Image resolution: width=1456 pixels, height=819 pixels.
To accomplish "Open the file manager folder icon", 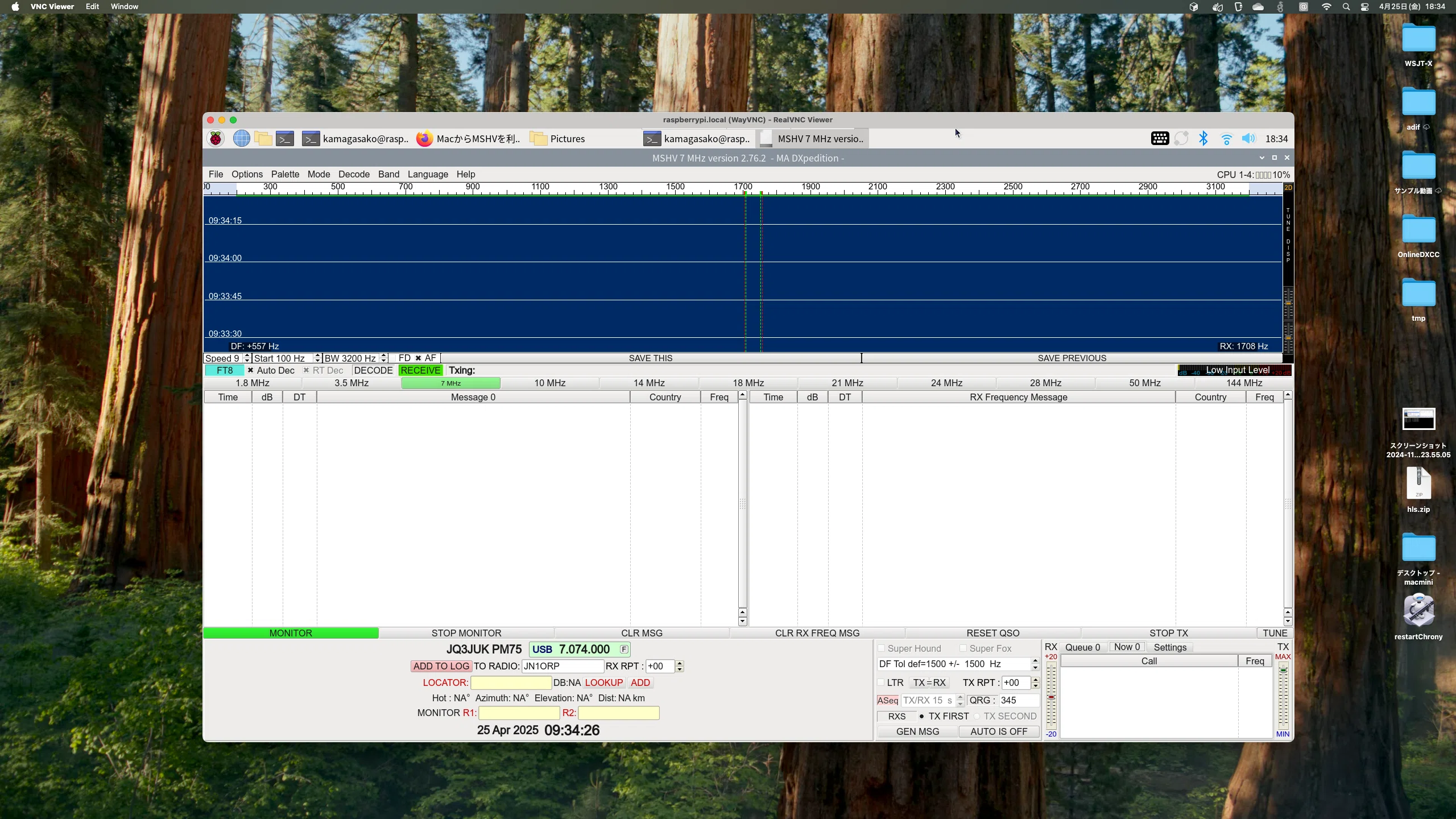I will (x=263, y=138).
